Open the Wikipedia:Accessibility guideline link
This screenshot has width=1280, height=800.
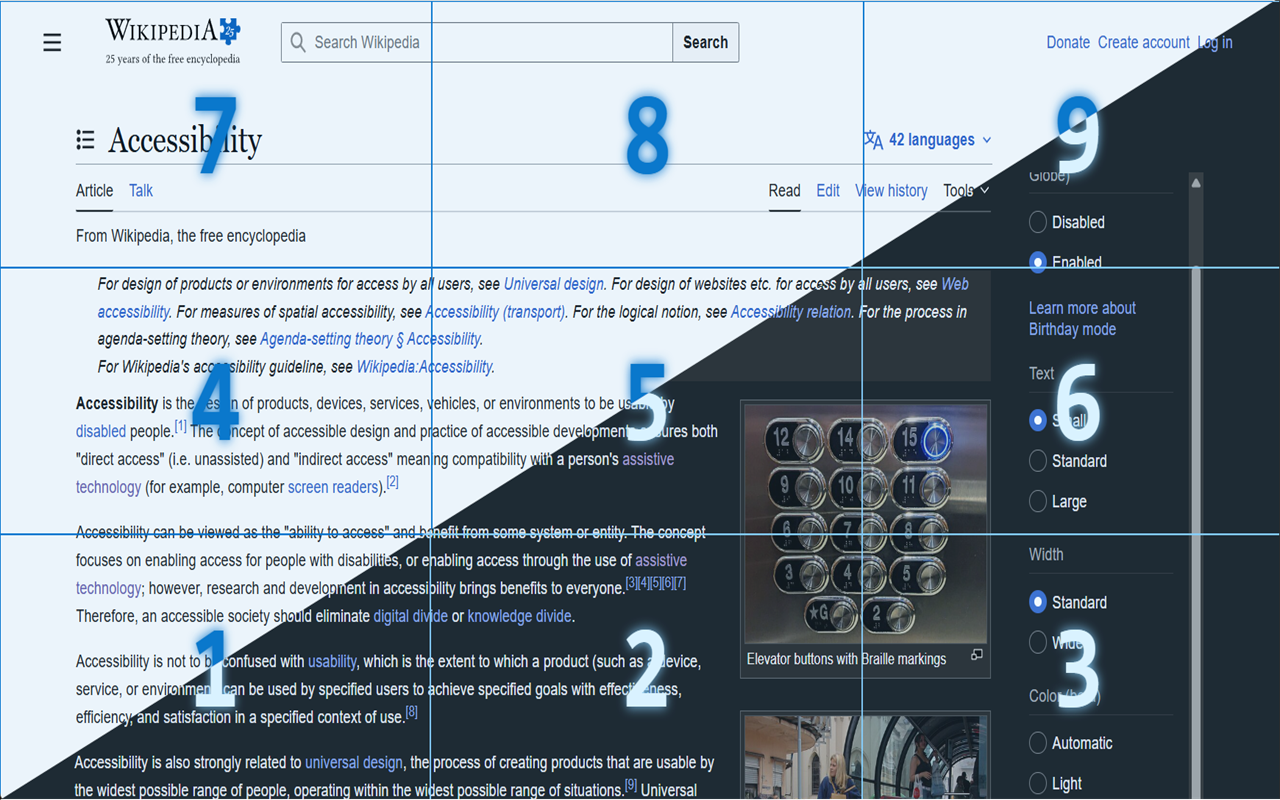pyautogui.click(x=424, y=367)
